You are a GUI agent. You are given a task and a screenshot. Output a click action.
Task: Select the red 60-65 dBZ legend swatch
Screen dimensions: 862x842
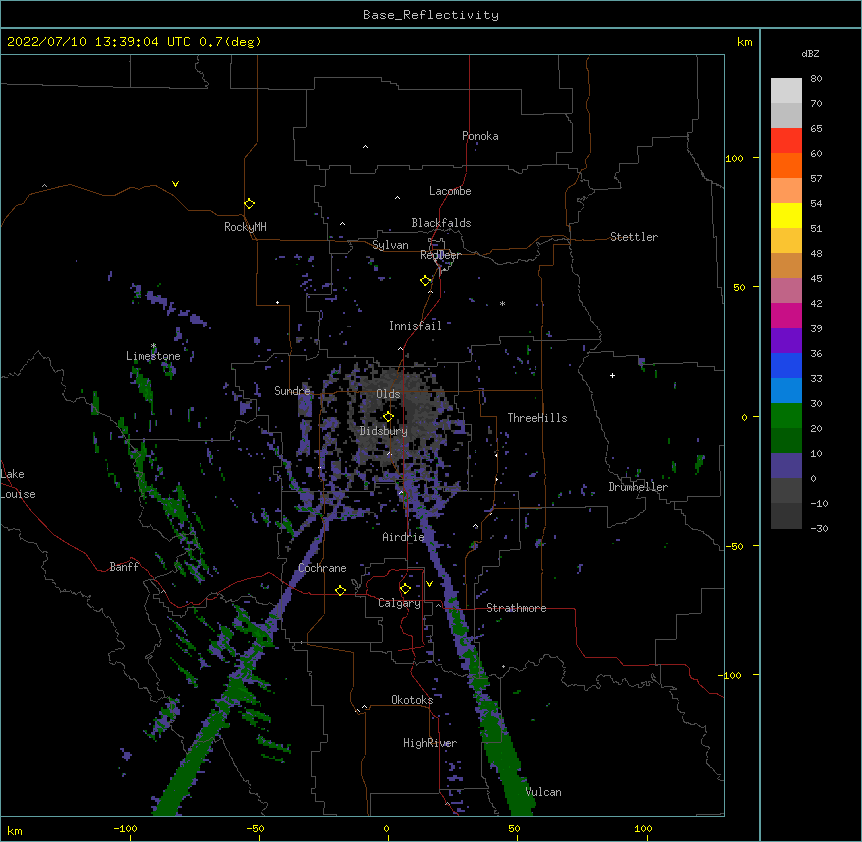786,140
